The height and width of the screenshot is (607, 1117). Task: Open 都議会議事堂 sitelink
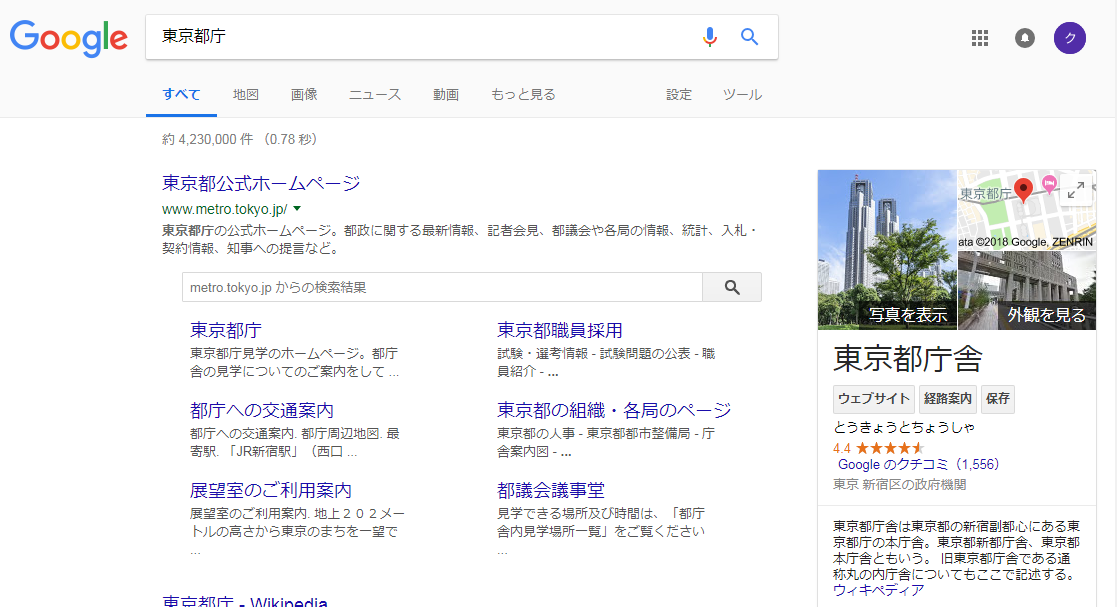coord(551,490)
